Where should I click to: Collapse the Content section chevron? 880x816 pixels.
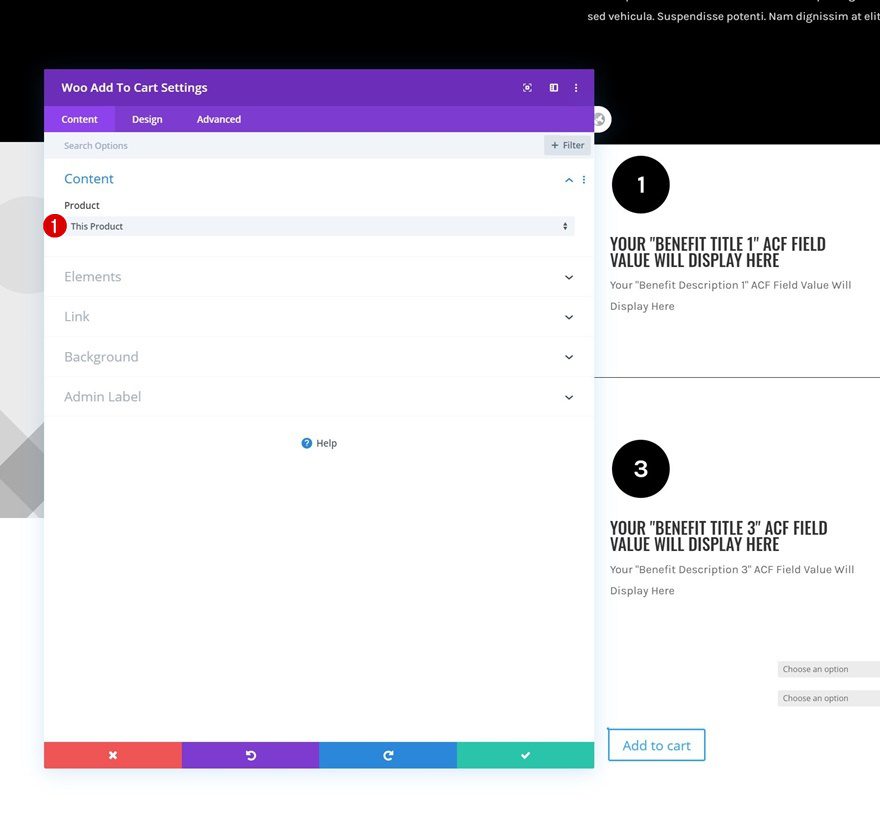click(569, 180)
